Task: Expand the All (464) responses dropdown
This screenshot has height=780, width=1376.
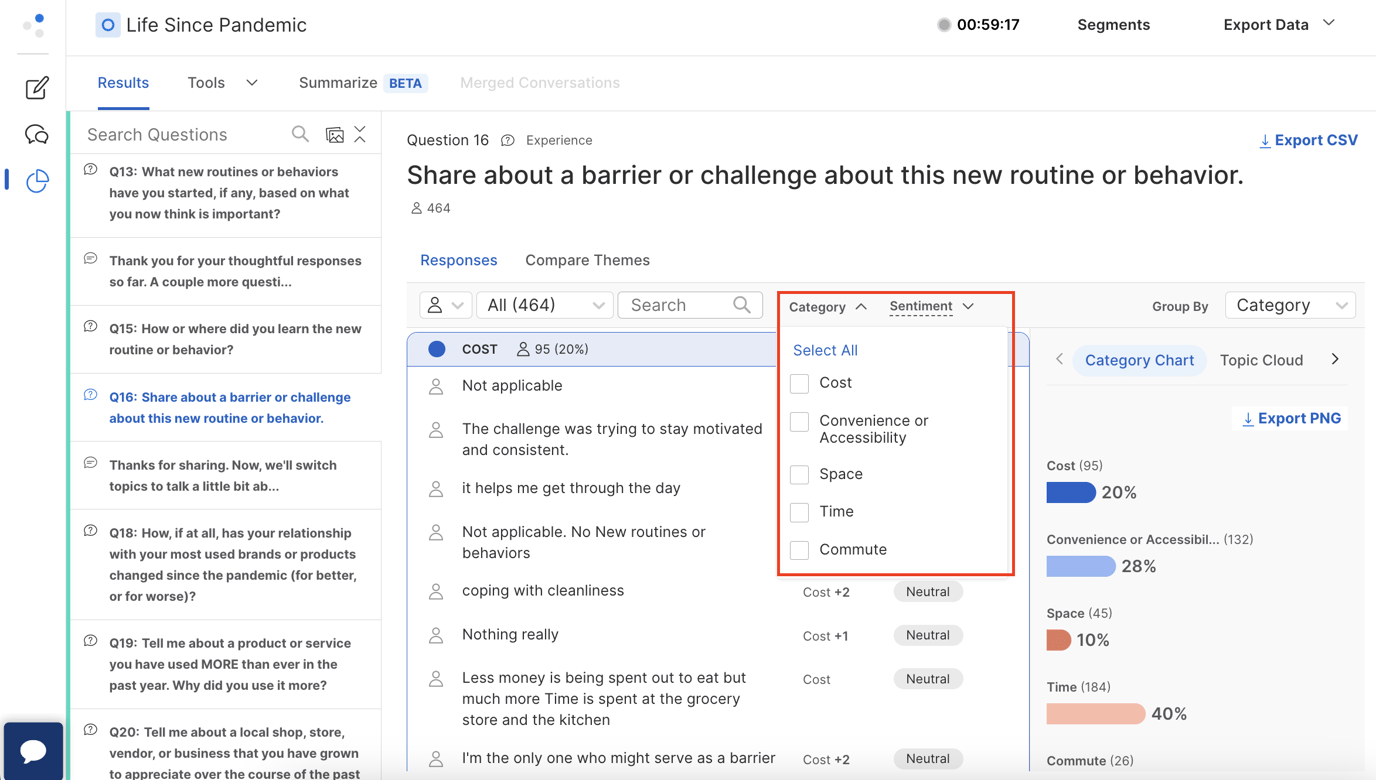Action: point(545,305)
